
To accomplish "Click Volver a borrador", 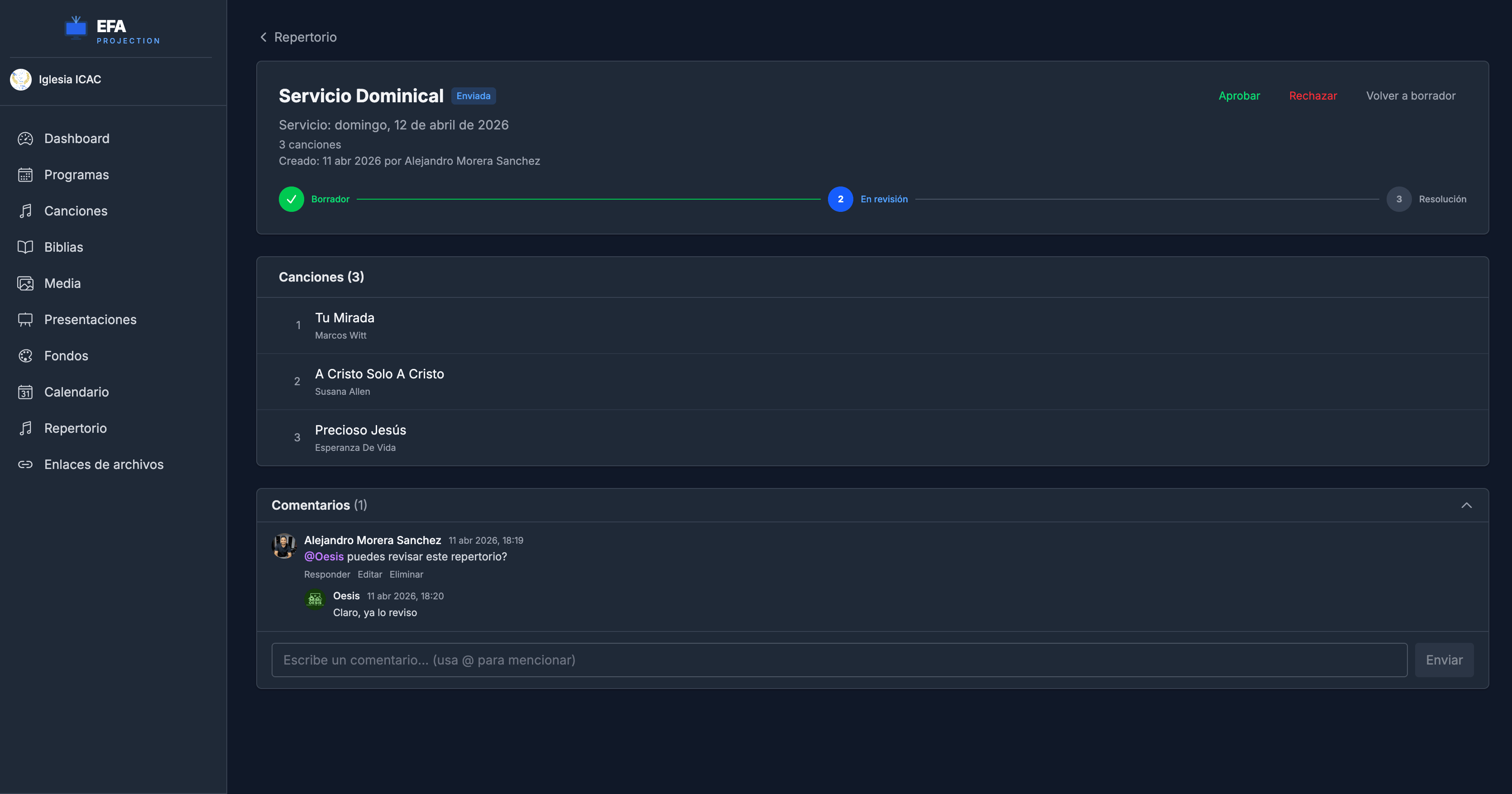I will (x=1411, y=96).
